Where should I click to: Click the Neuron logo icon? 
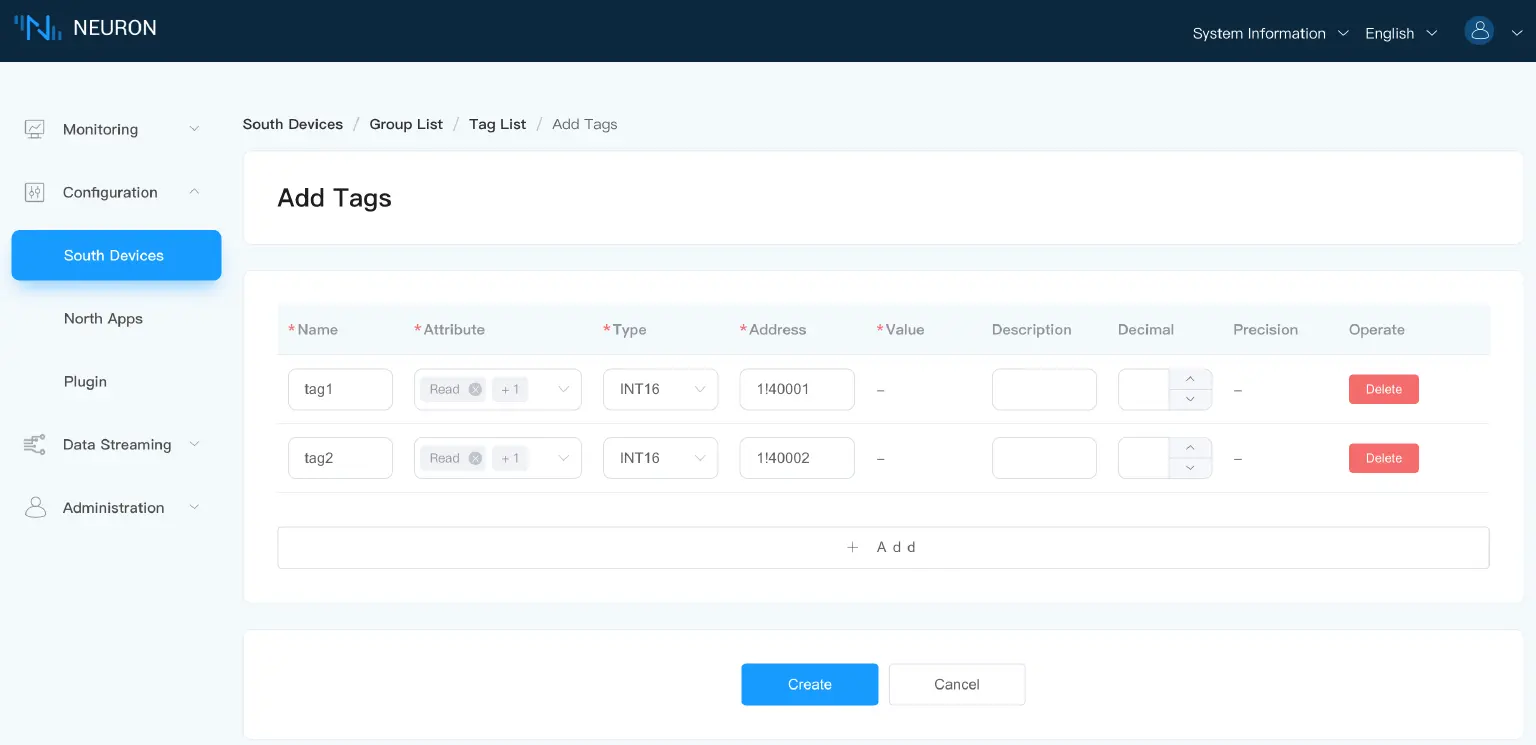[37, 27]
